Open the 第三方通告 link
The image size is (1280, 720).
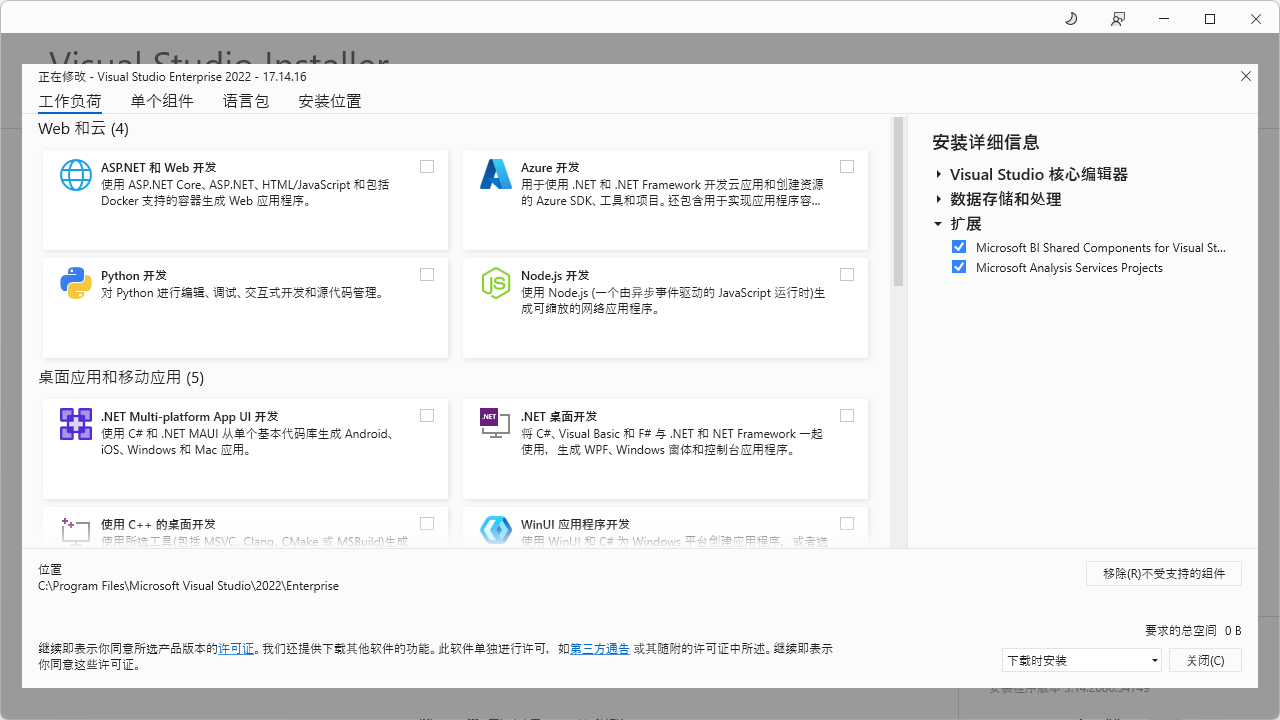[x=600, y=649]
